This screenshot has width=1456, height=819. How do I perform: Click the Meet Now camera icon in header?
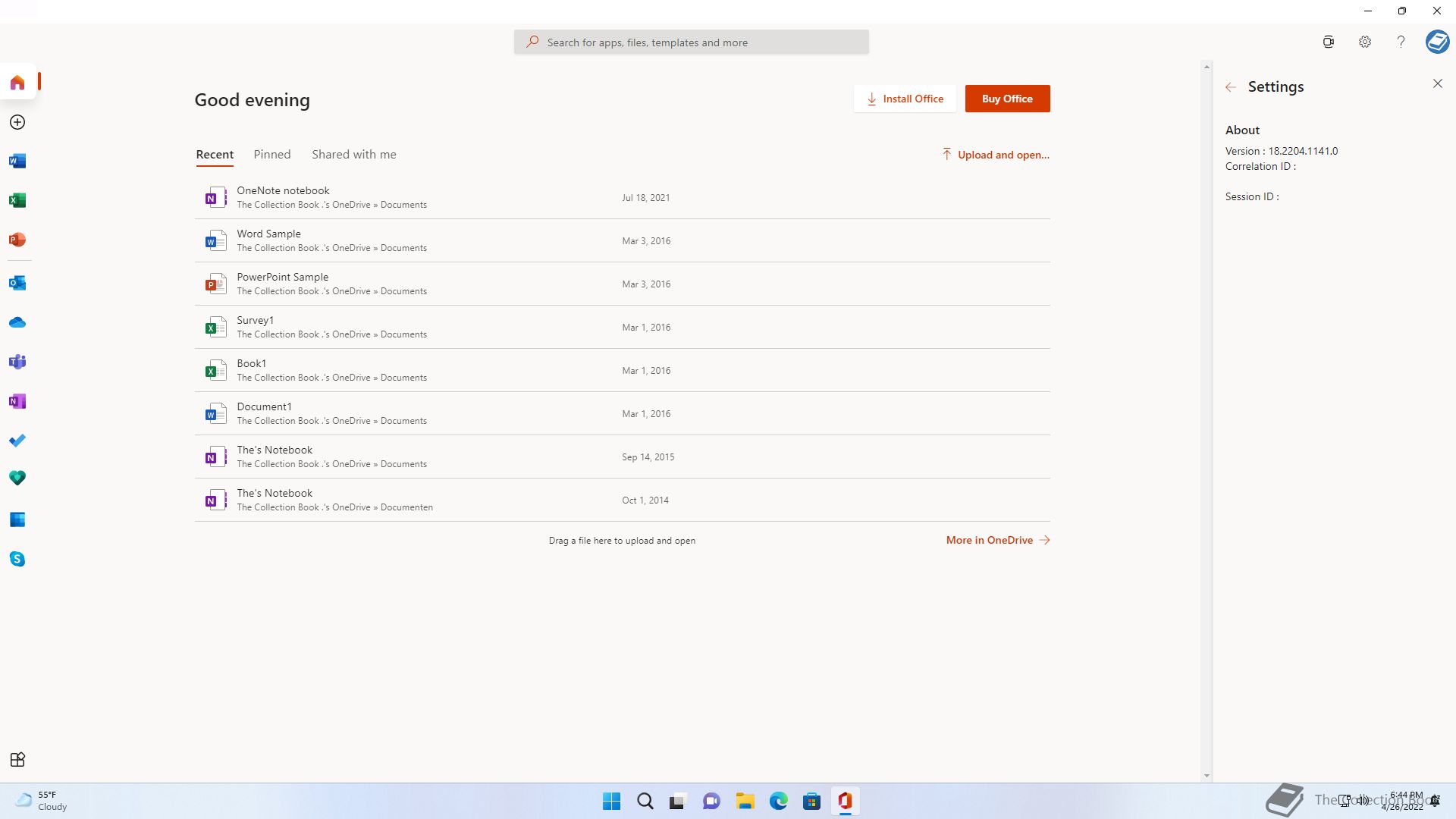coord(1329,42)
